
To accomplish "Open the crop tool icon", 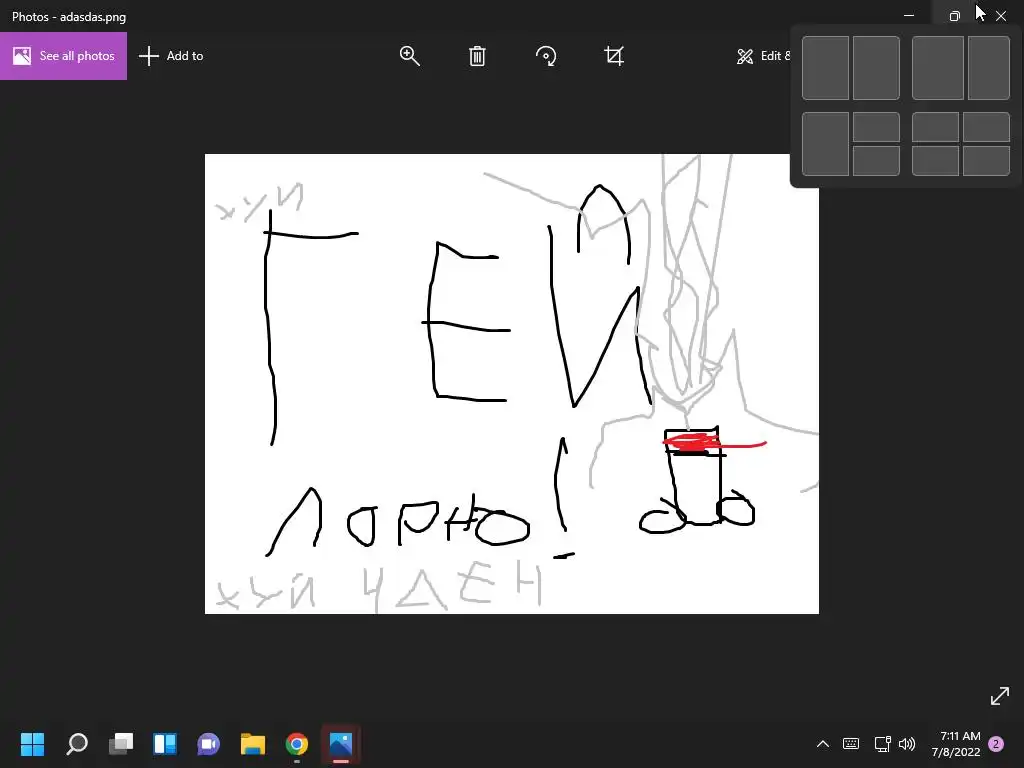I will pyautogui.click(x=614, y=56).
